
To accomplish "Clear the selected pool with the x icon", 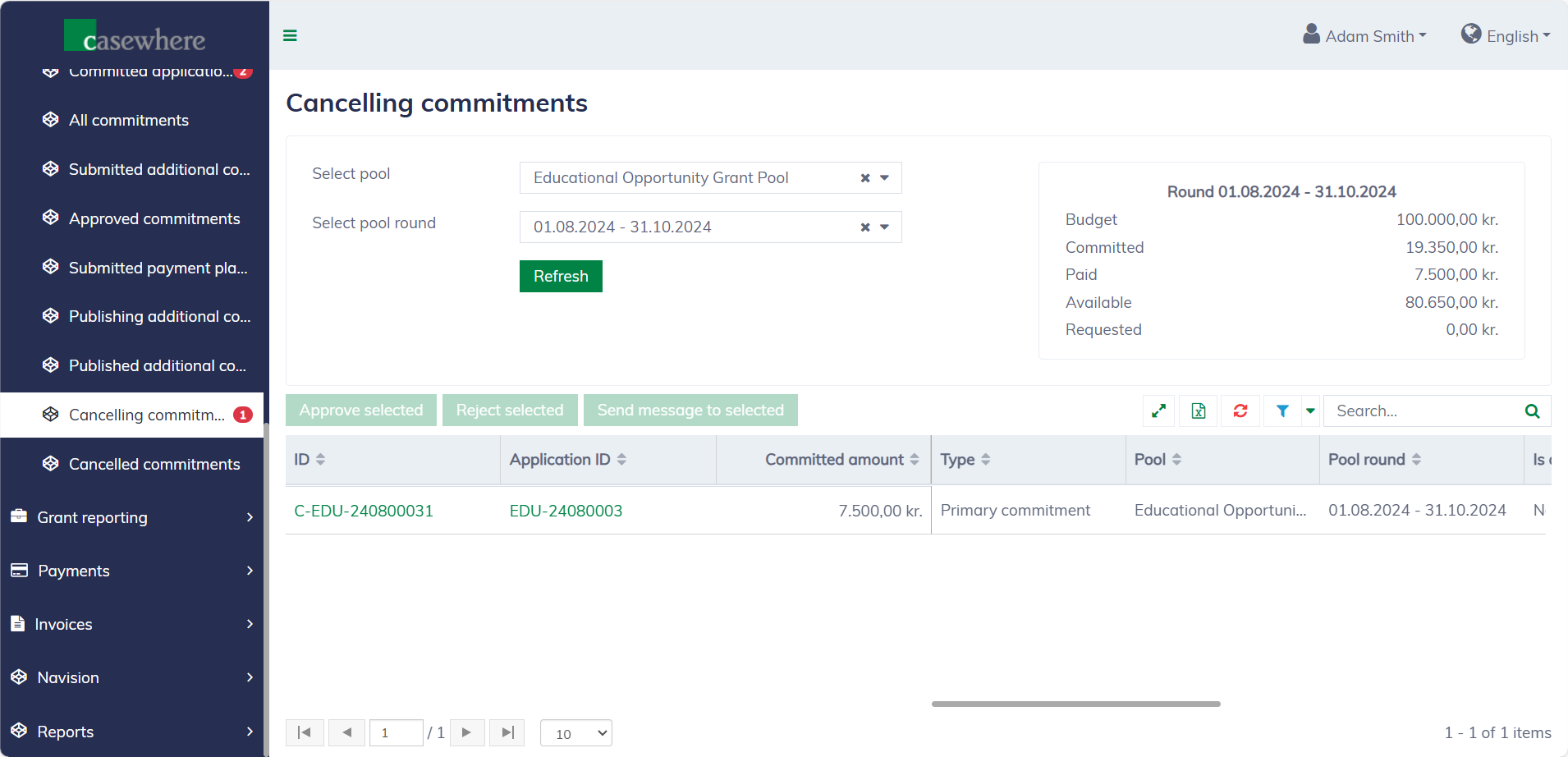I will 865,178.
